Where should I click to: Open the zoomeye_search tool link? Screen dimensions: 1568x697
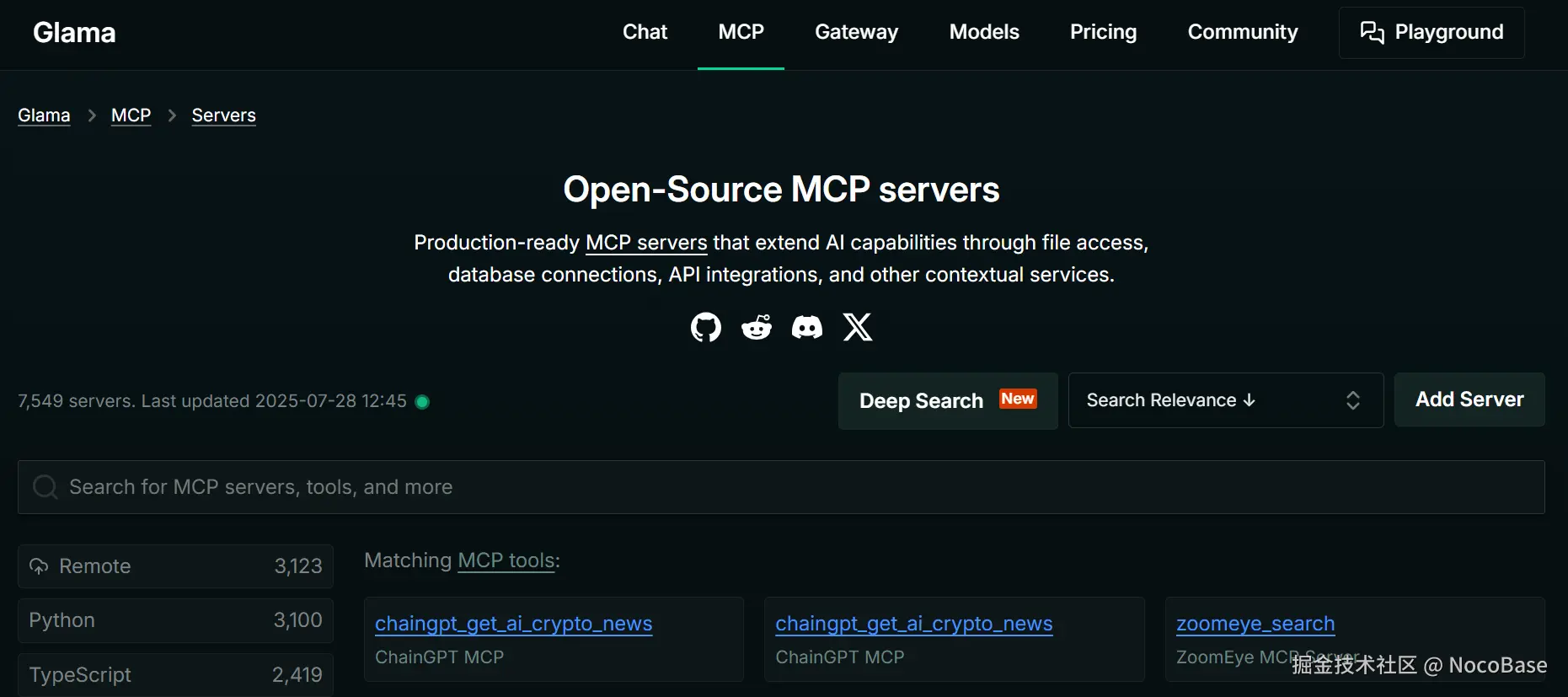[x=1255, y=624]
